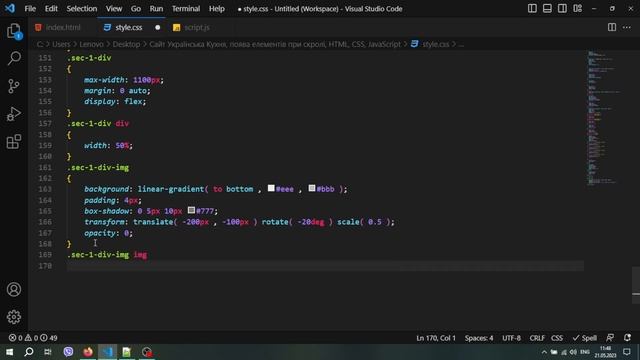
Task: Open Windows taskbar search
Action: 29,352
